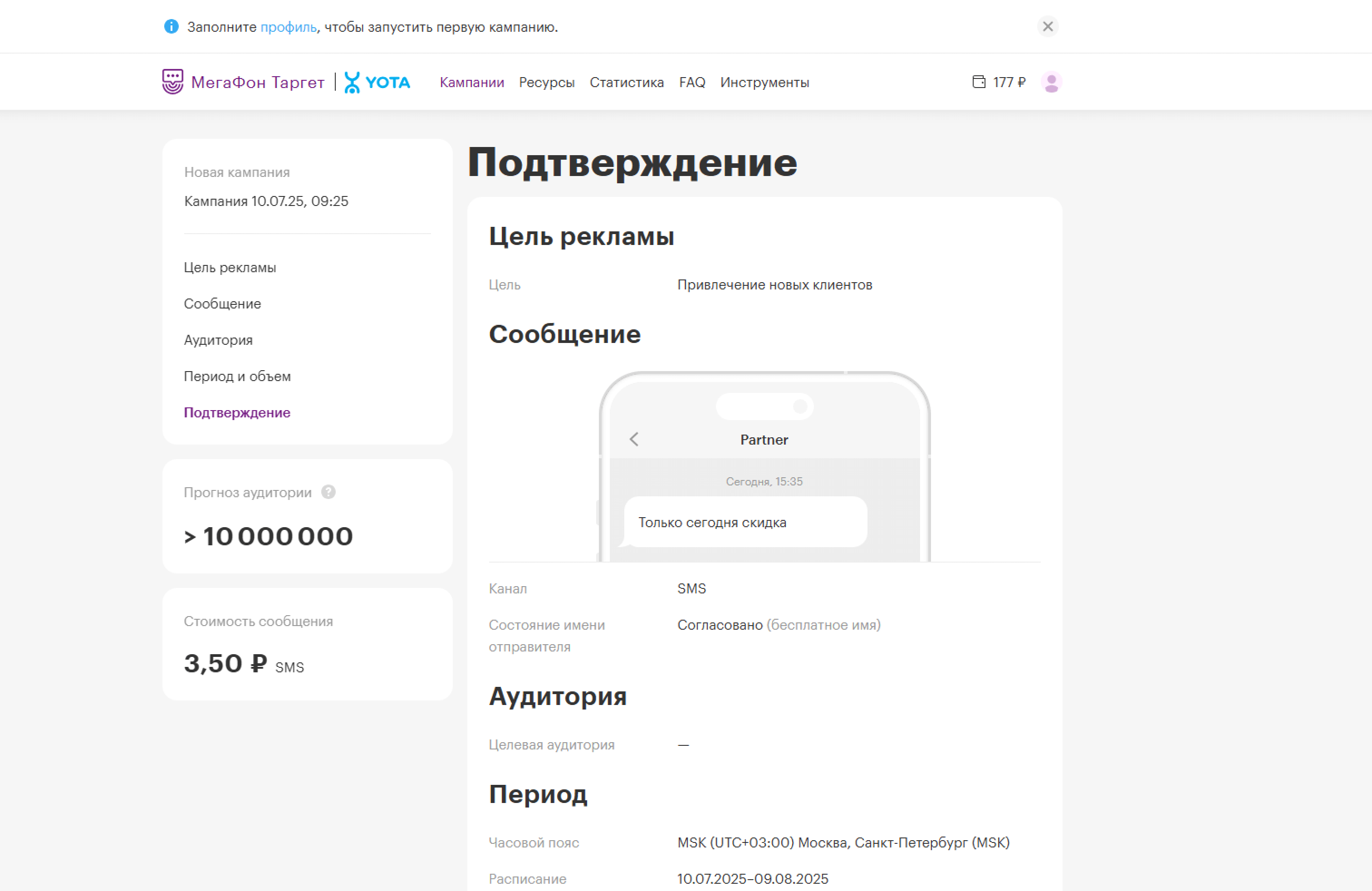1372x891 pixels.
Task: Open the Период и объем step
Action: pyautogui.click(x=237, y=376)
